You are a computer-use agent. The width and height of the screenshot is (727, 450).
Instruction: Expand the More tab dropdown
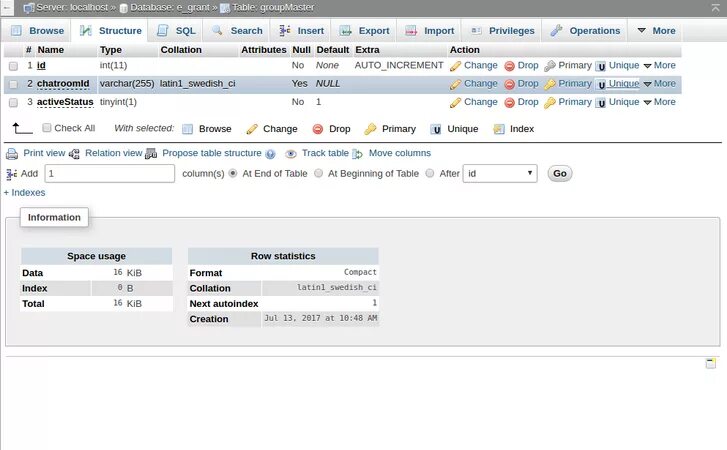pyautogui.click(x=656, y=31)
